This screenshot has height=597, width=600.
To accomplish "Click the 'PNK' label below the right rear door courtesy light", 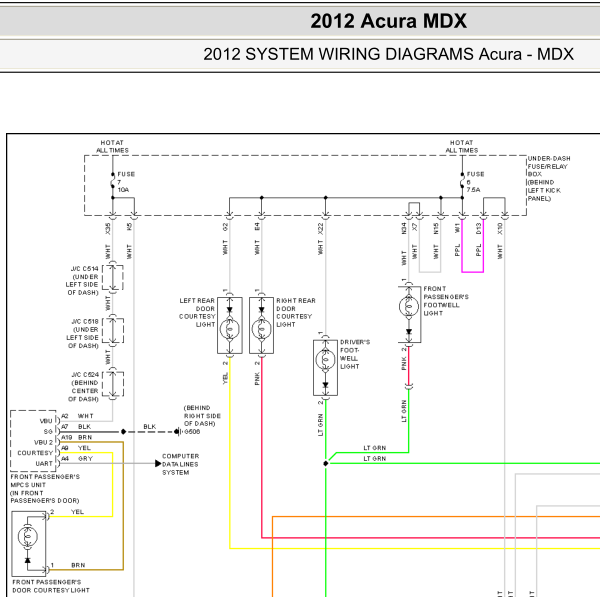I will coord(257,379).
